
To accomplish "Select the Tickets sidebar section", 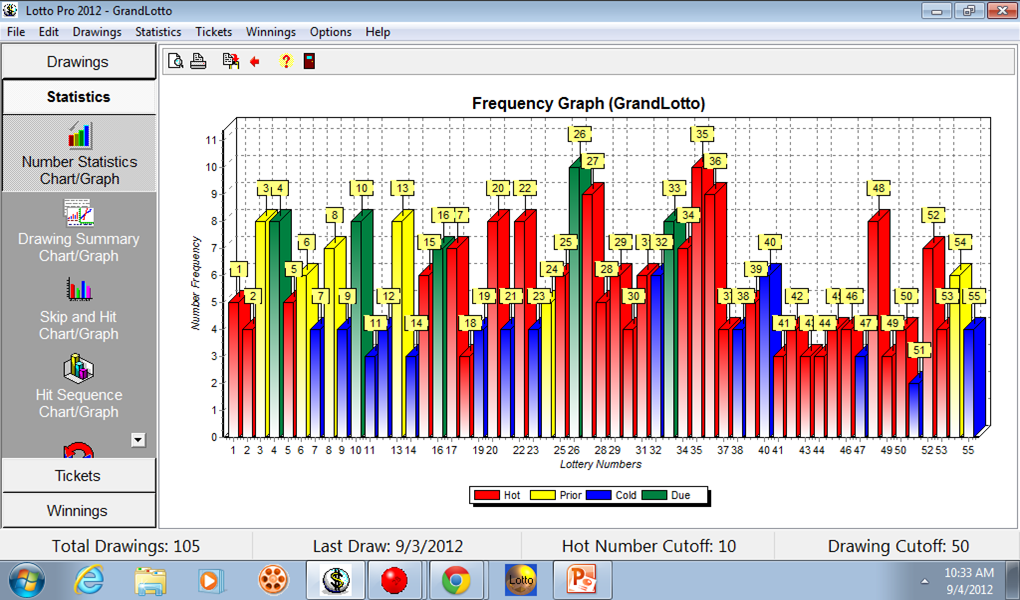I will tap(78, 476).
